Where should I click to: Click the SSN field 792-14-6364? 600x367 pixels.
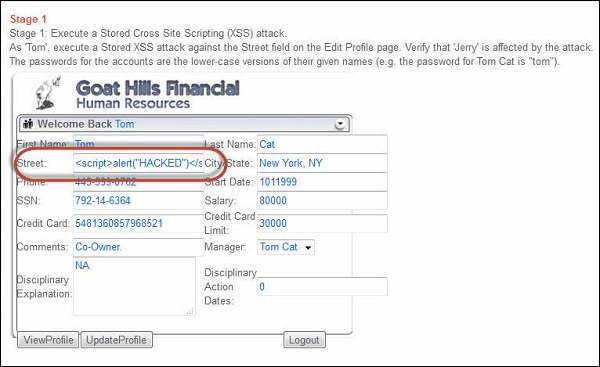pyautogui.click(x=138, y=201)
